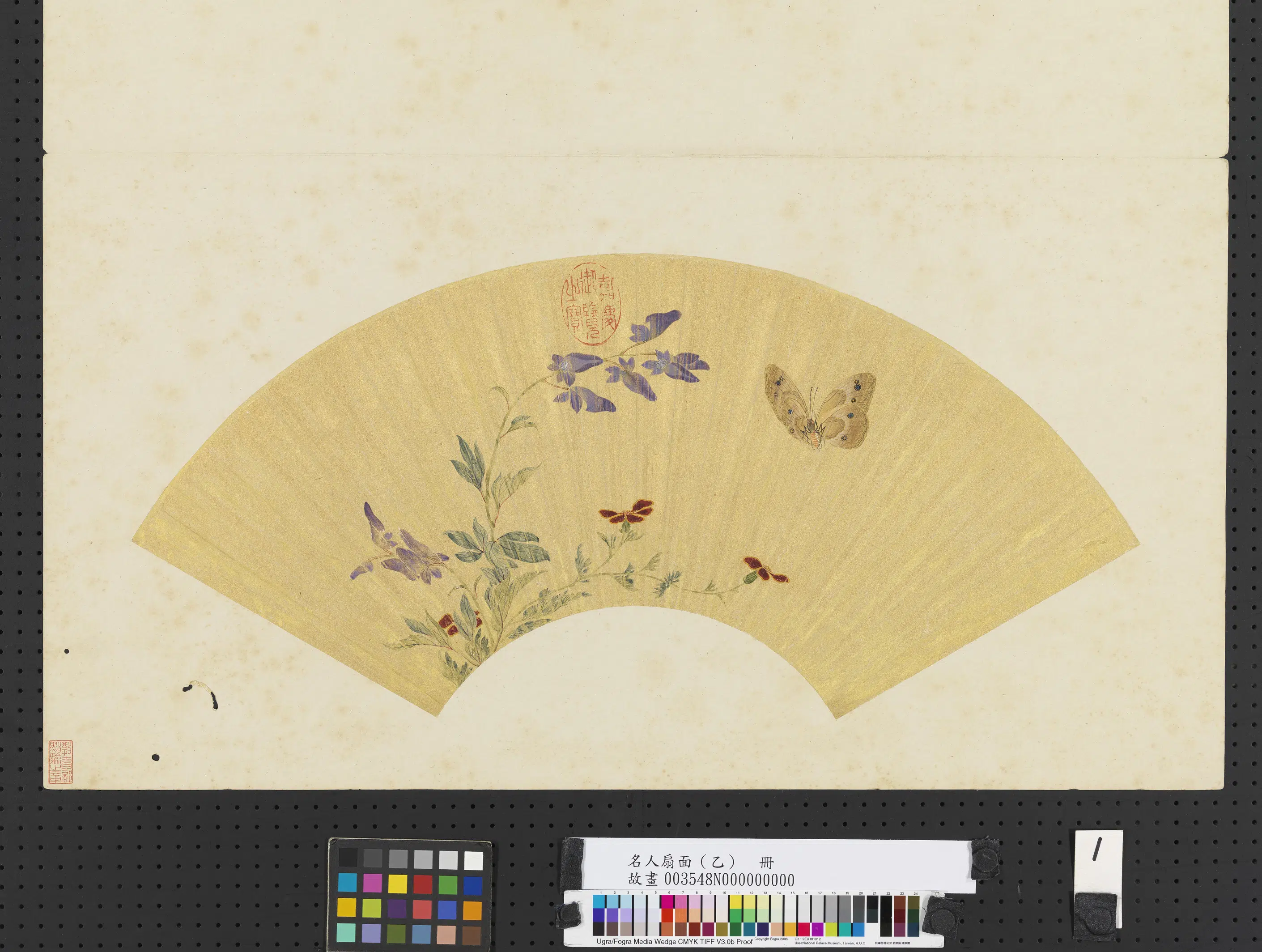Click column number "24" on the media wedge
This screenshot has width=1262, height=952.
click(916, 894)
